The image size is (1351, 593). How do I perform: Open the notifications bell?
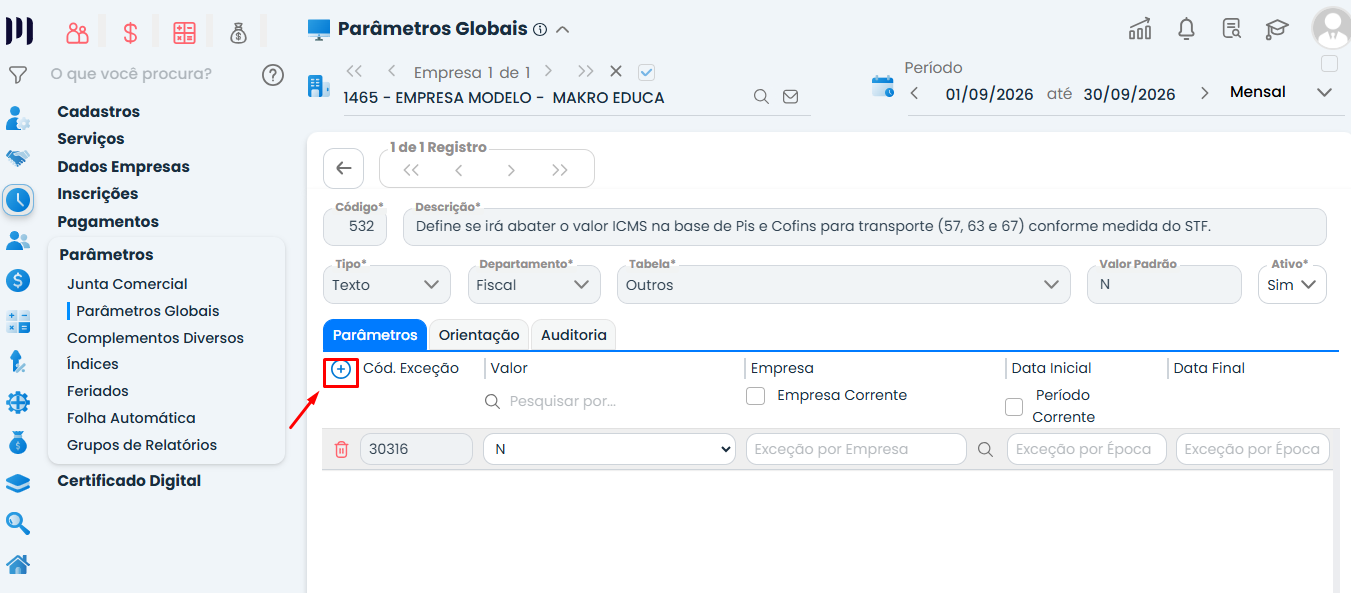coord(1186,29)
